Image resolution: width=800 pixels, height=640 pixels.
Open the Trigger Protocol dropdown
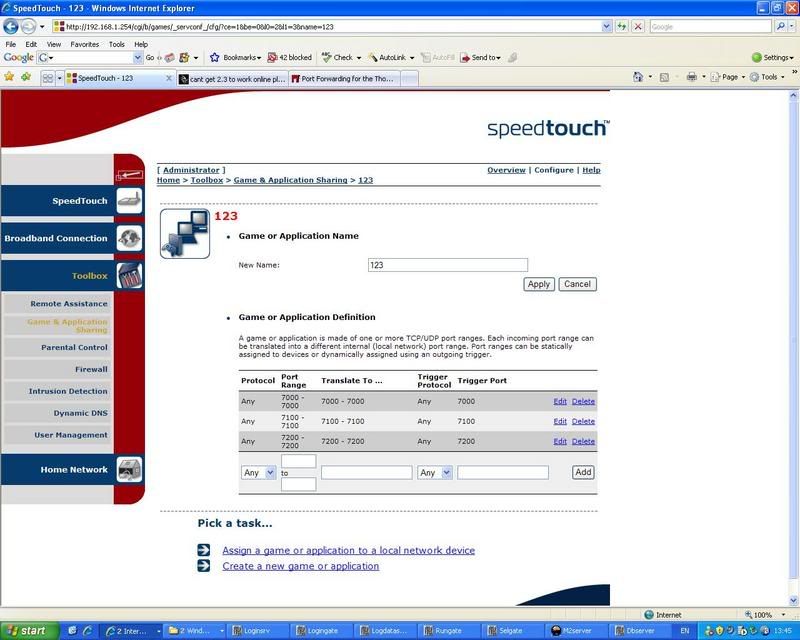435,472
